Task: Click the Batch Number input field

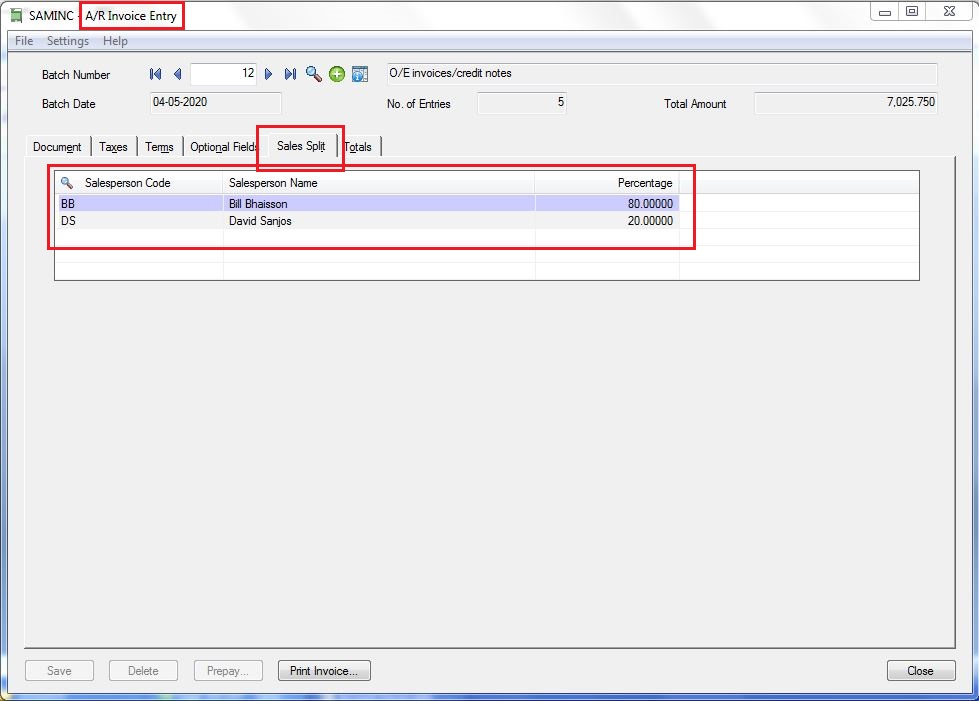Action: click(x=224, y=74)
